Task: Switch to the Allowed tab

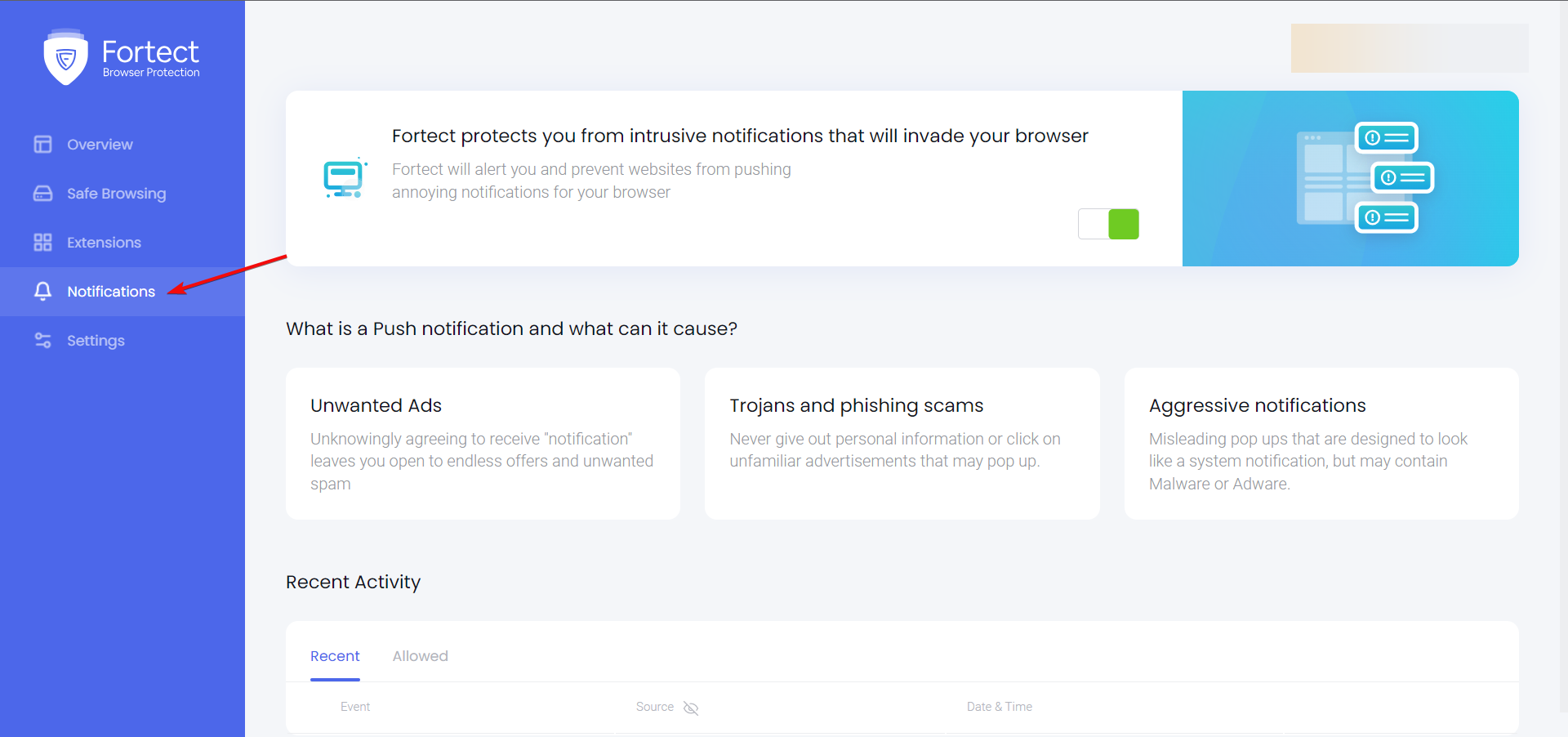Action: [x=420, y=656]
